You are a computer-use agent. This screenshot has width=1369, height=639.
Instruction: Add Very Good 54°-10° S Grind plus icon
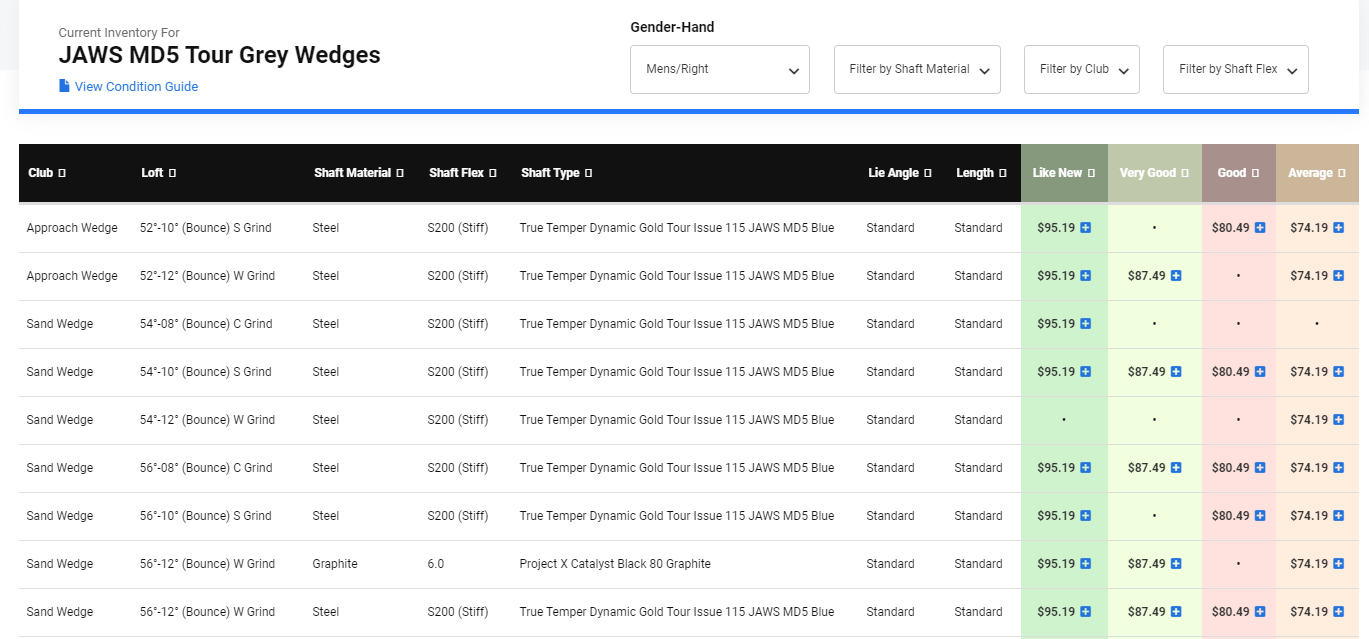1176,372
